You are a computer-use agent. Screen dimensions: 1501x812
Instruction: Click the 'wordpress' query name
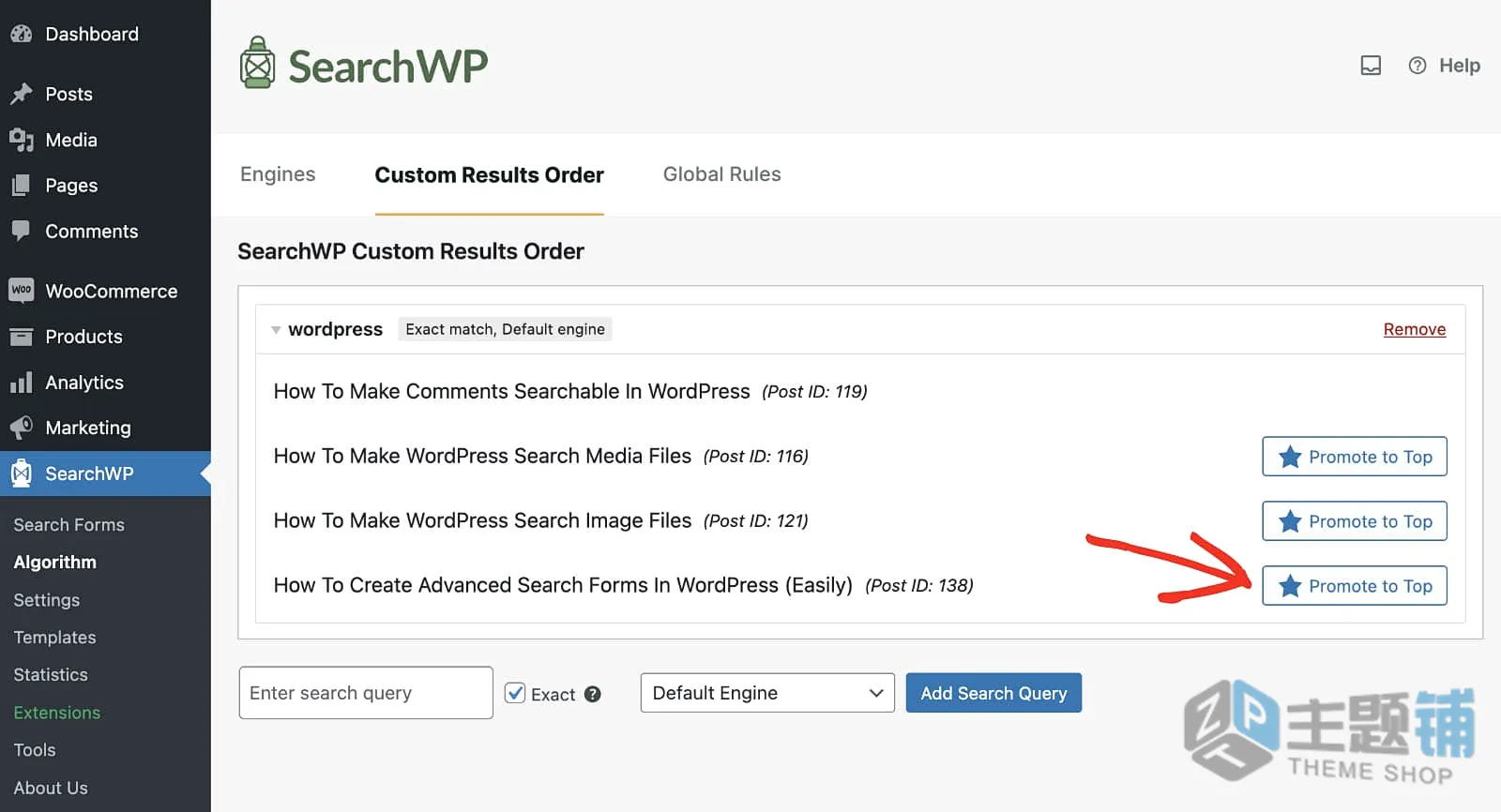[x=335, y=329]
